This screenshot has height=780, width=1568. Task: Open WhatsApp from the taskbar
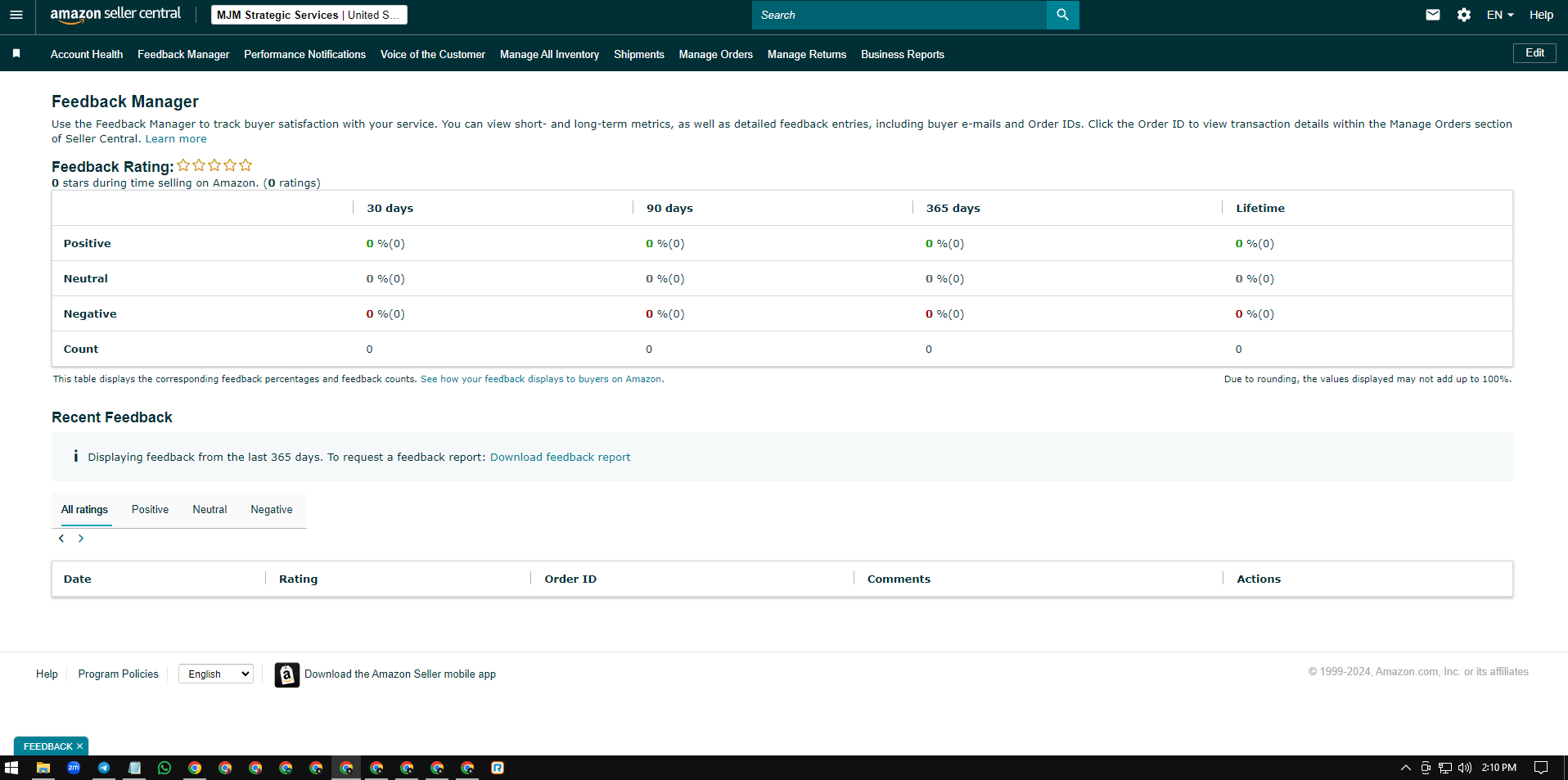pos(164,768)
